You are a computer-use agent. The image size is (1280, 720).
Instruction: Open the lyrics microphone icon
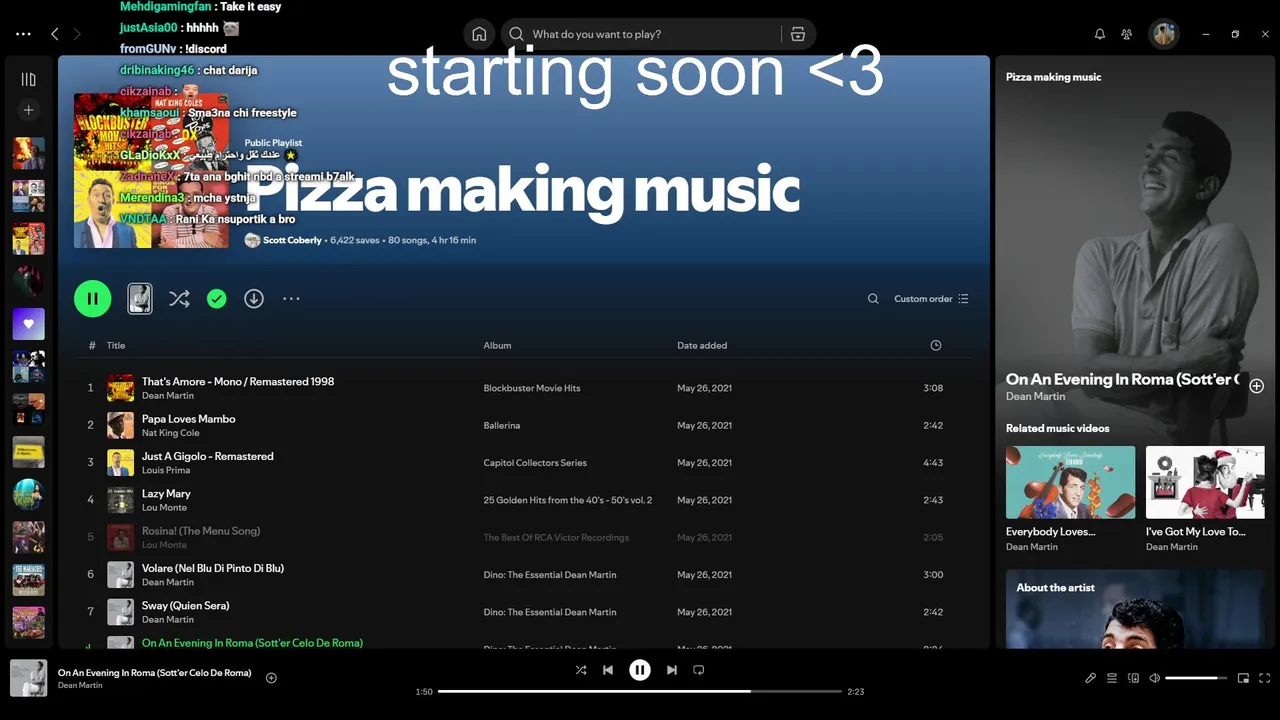(1091, 678)
